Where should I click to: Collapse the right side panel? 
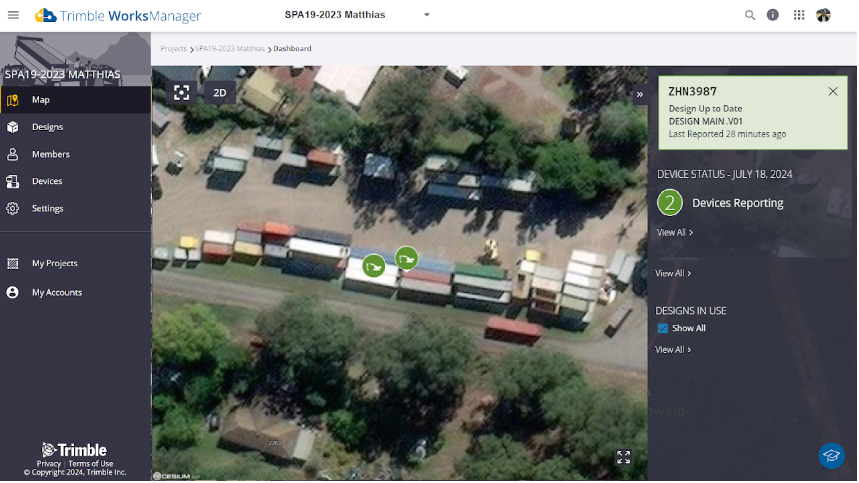pyautogui.click(x=640, y=95)
